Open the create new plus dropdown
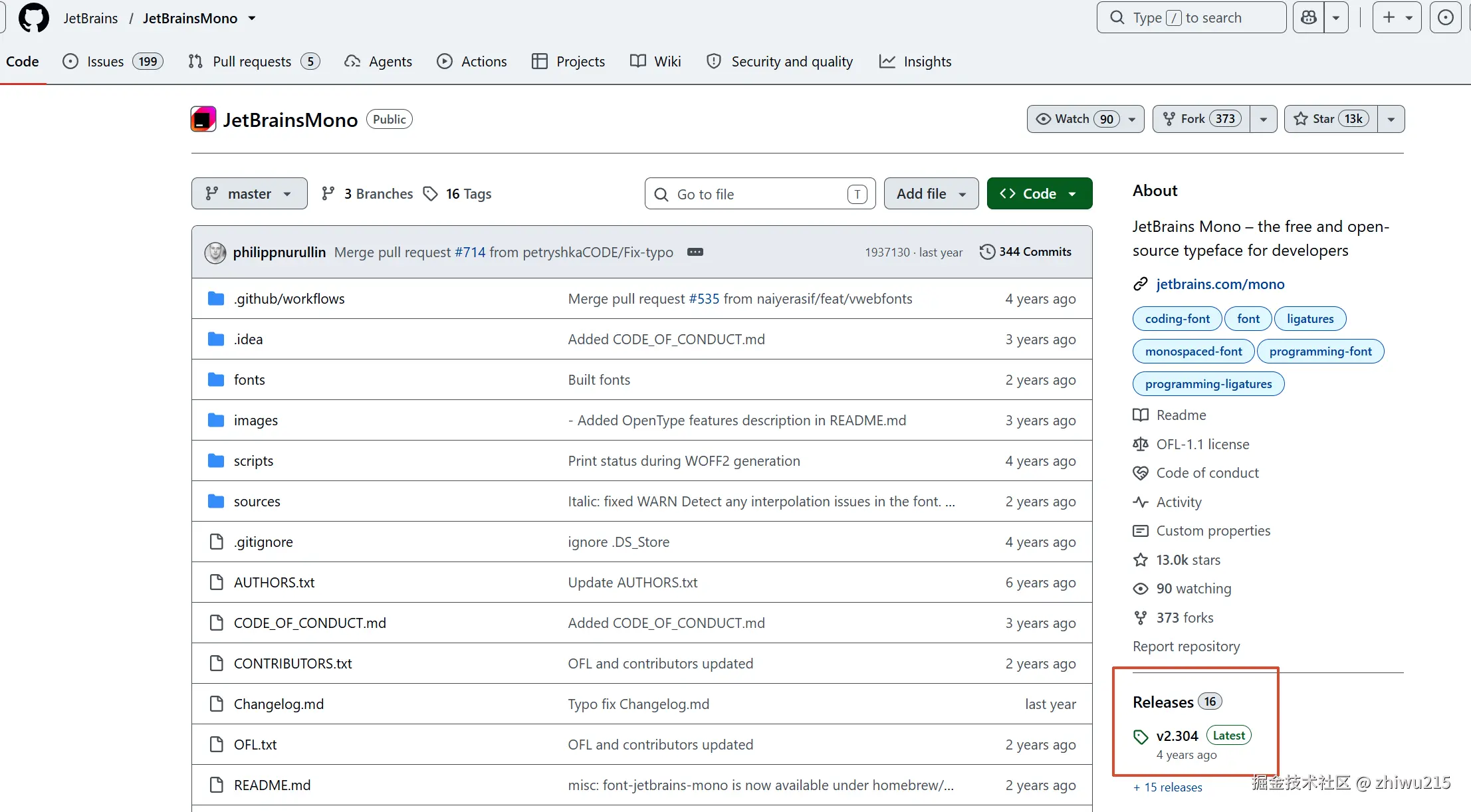 pos(1397,17)
